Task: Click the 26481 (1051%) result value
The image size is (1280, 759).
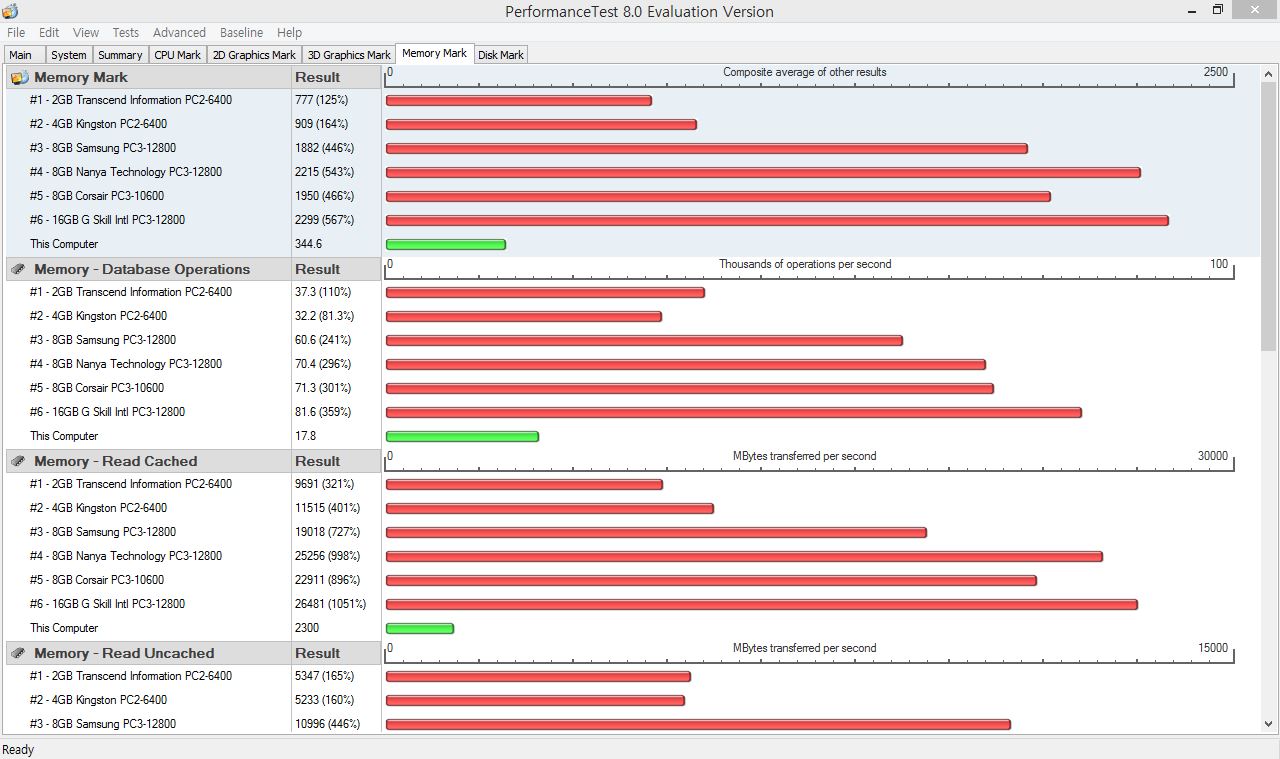Action: pos(331,604)
